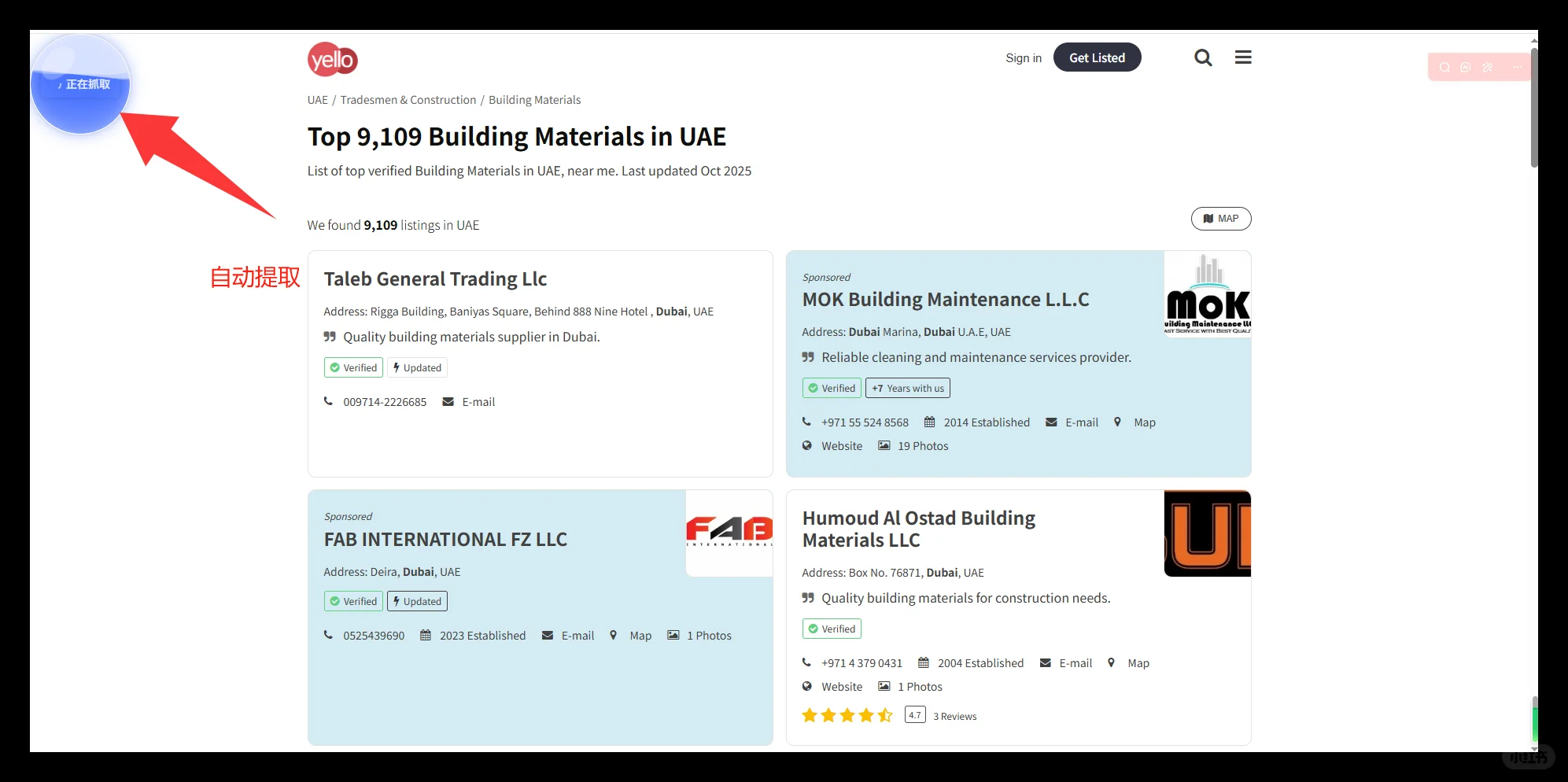The width and height of the screenshot is (1568, 782).
Task: Click the envelope icon on Humoud Al Ostad card
Action: coord(1045,662)
